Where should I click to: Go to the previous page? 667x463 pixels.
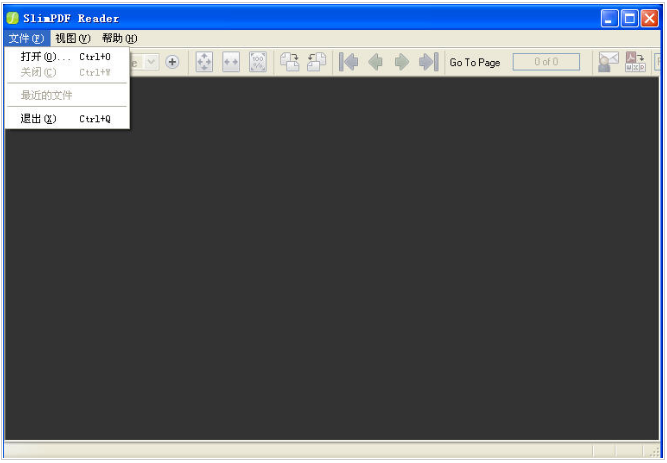click(x=375, y=62)
